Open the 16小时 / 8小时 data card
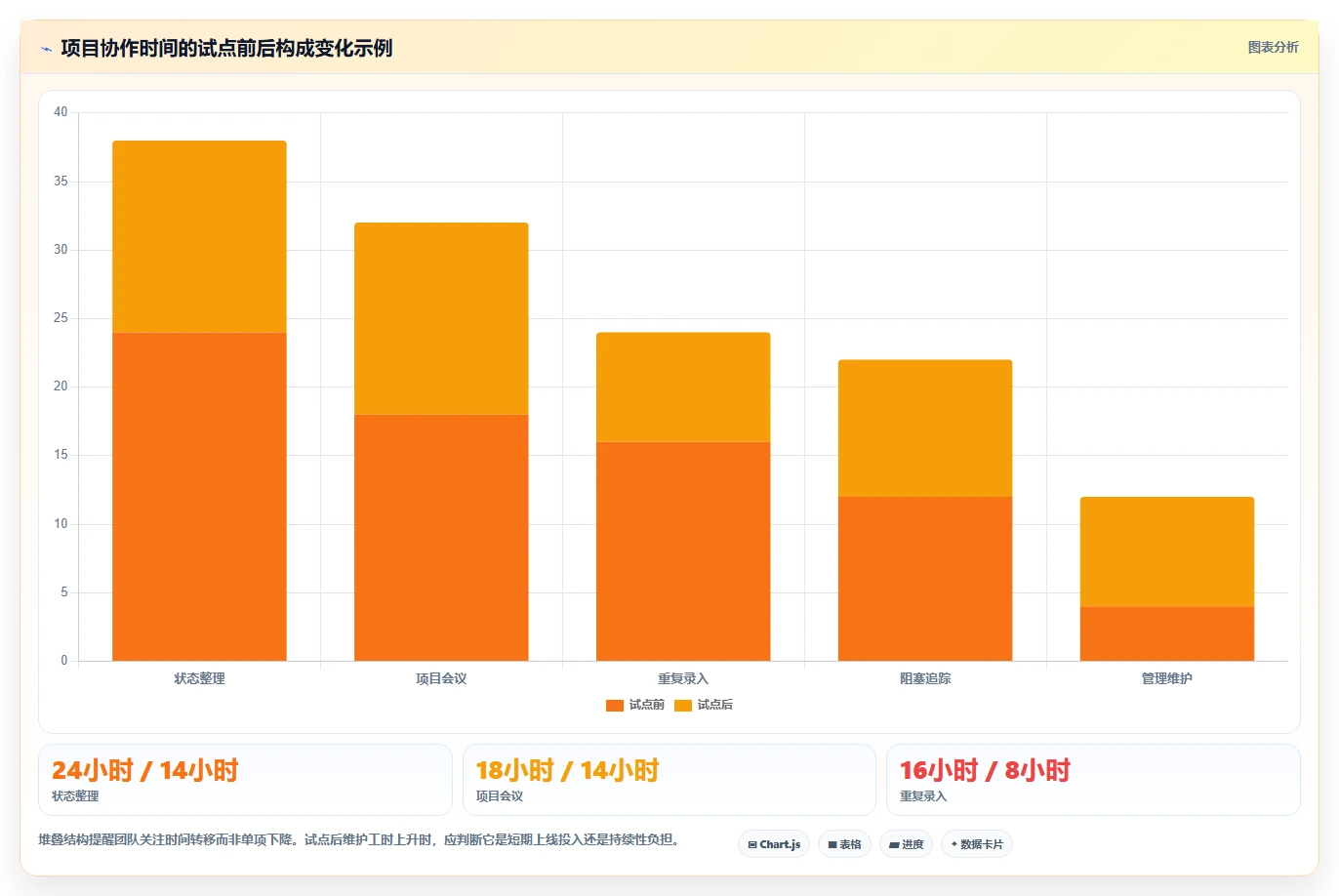 (x=1093, y=780)
